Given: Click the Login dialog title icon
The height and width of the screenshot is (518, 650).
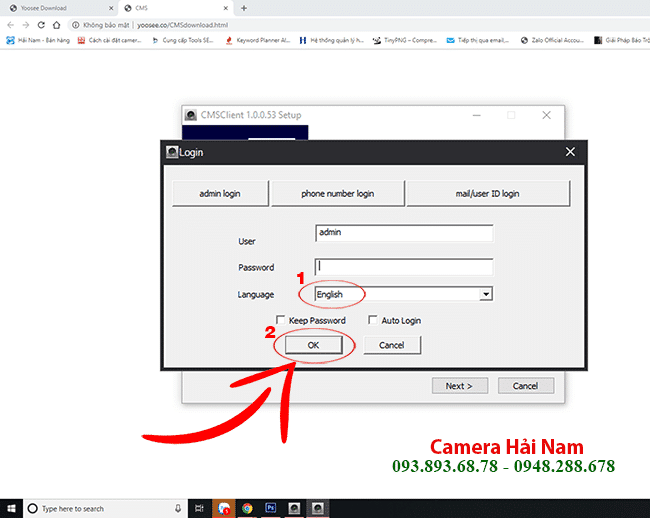Looking at the screenshot, I should coord(172,152).
